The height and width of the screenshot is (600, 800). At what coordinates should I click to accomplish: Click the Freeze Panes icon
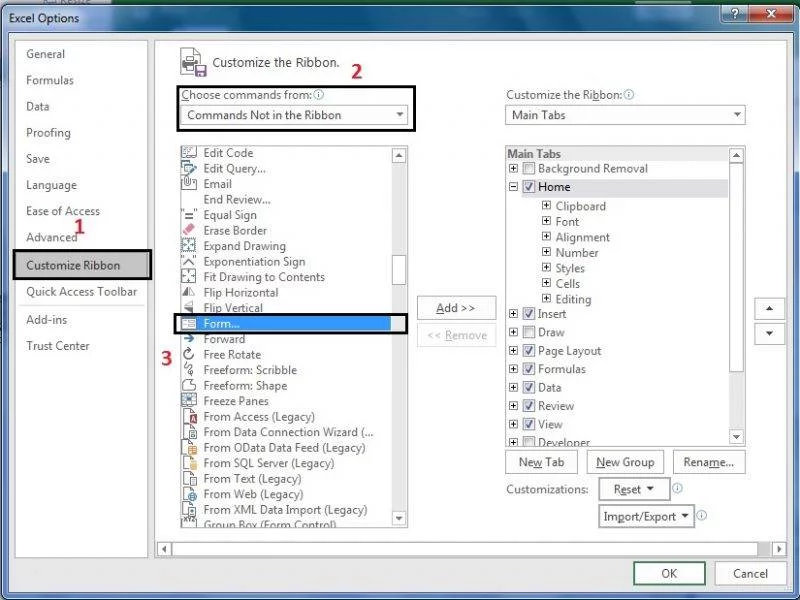tap(189, 401)
